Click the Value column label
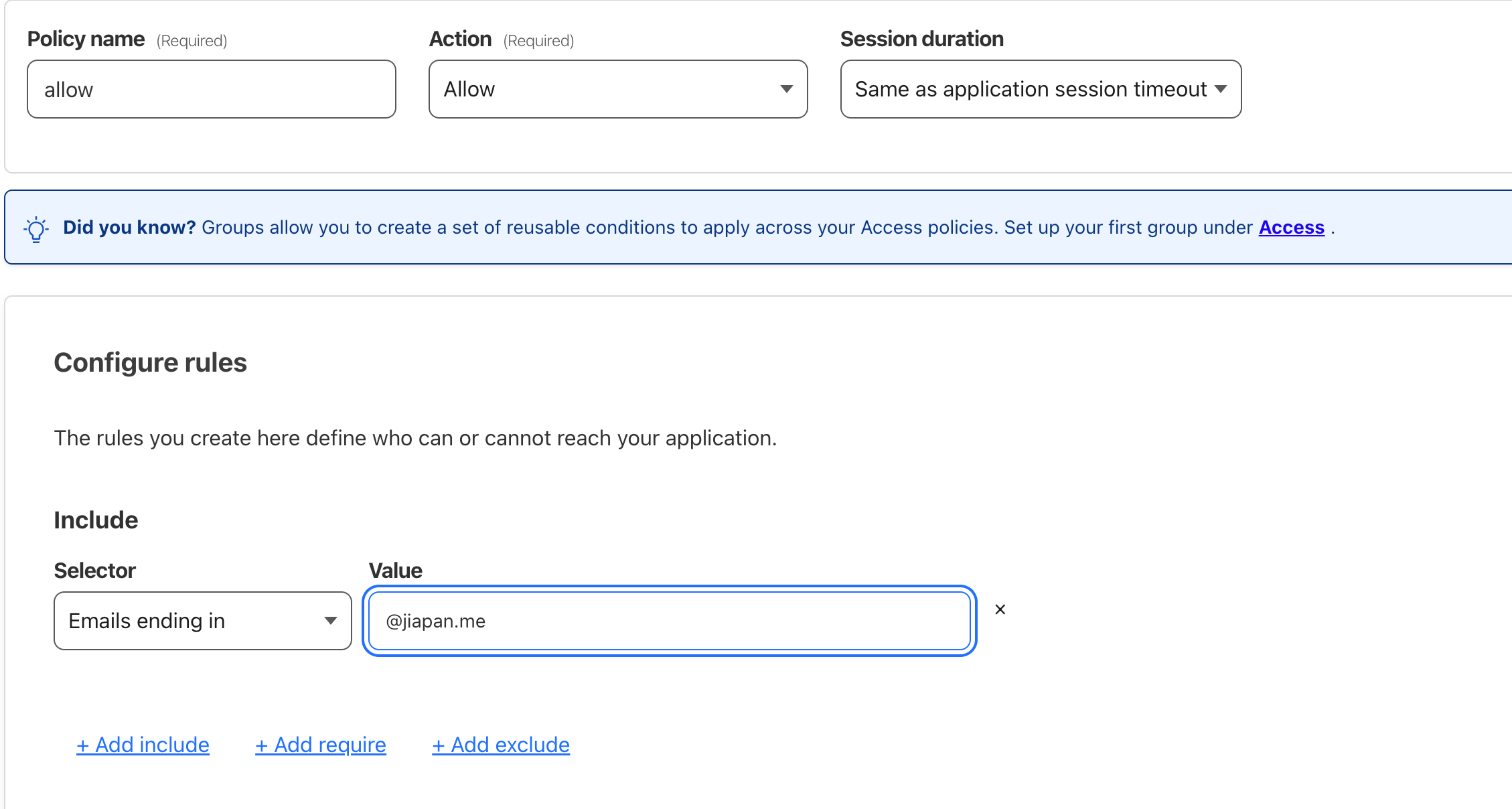1512x809 pixels. [395, 571]
